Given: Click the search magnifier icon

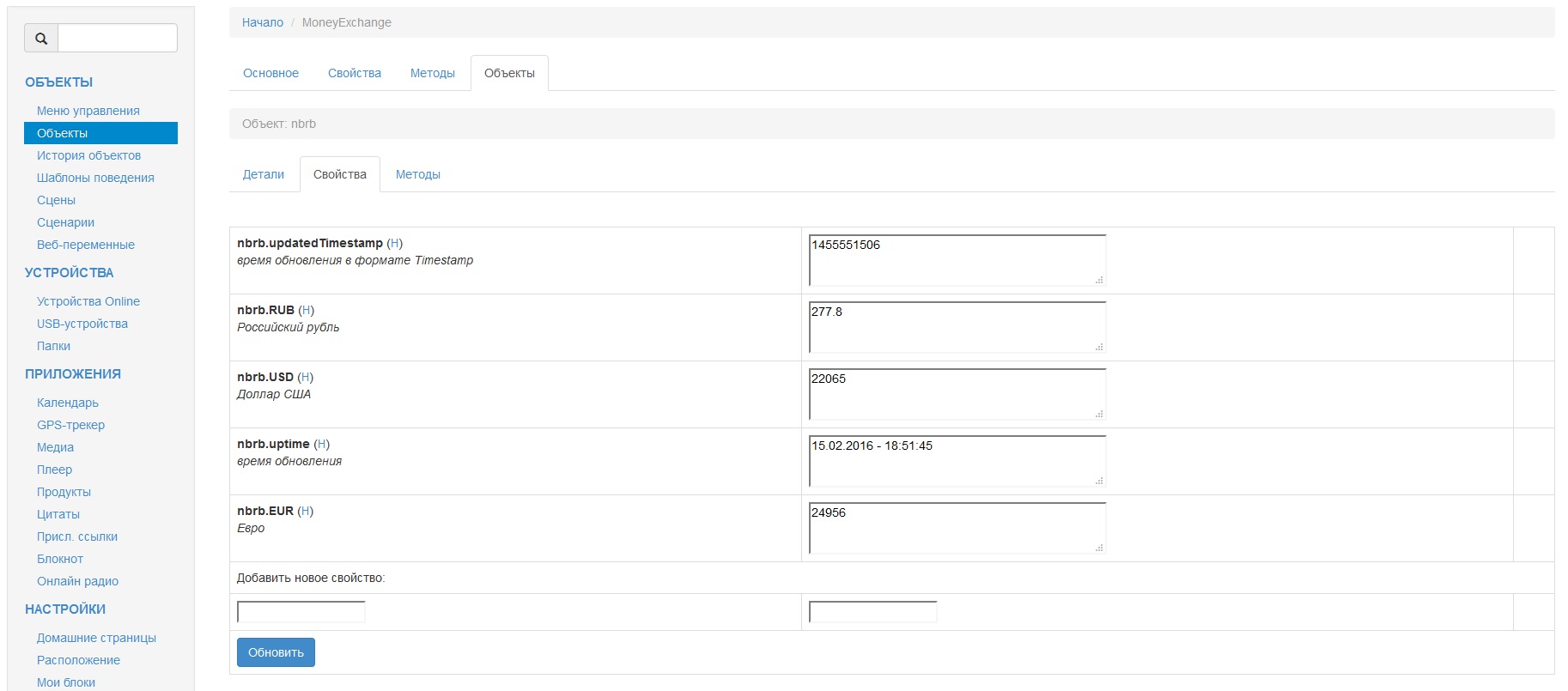Looking at the screenshot, I should tap(41, 39).
